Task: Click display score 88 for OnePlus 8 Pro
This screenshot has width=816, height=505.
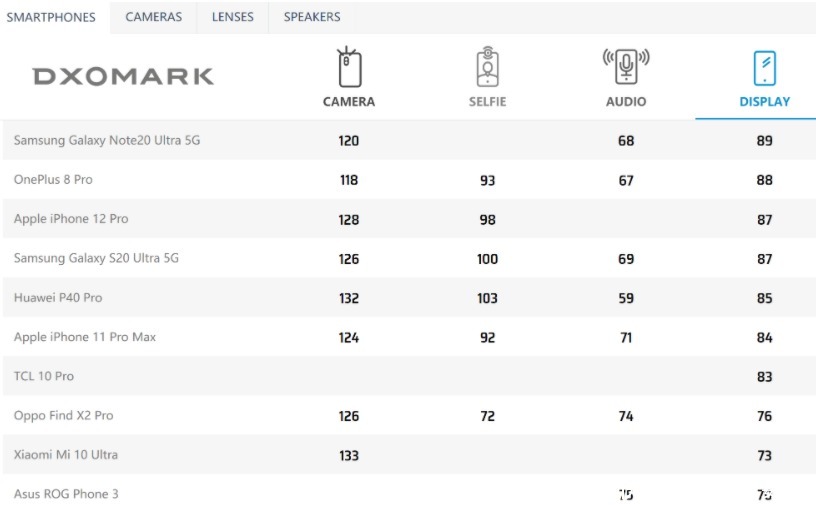Action: click(764, 180)
